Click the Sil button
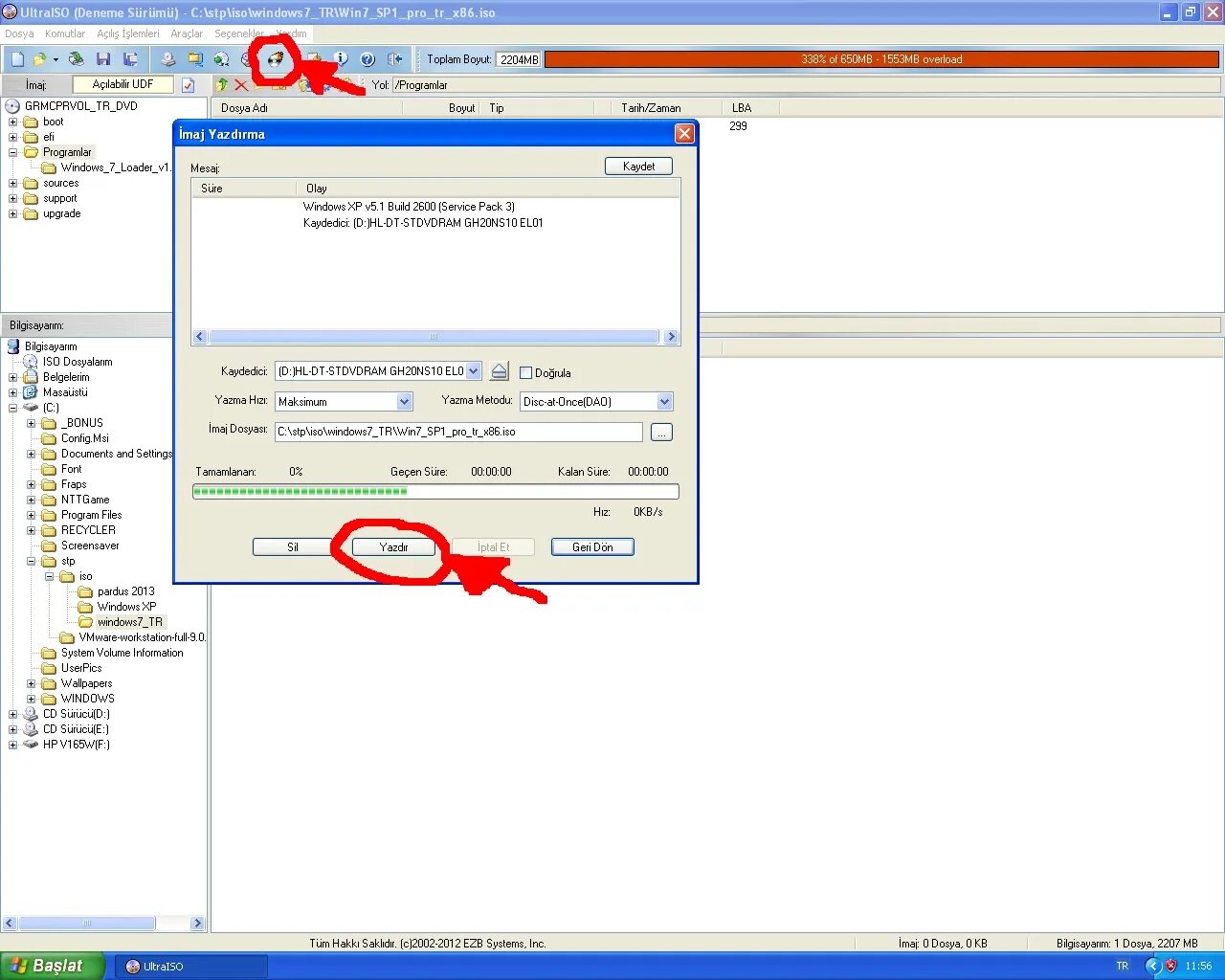 pos(293,547)
